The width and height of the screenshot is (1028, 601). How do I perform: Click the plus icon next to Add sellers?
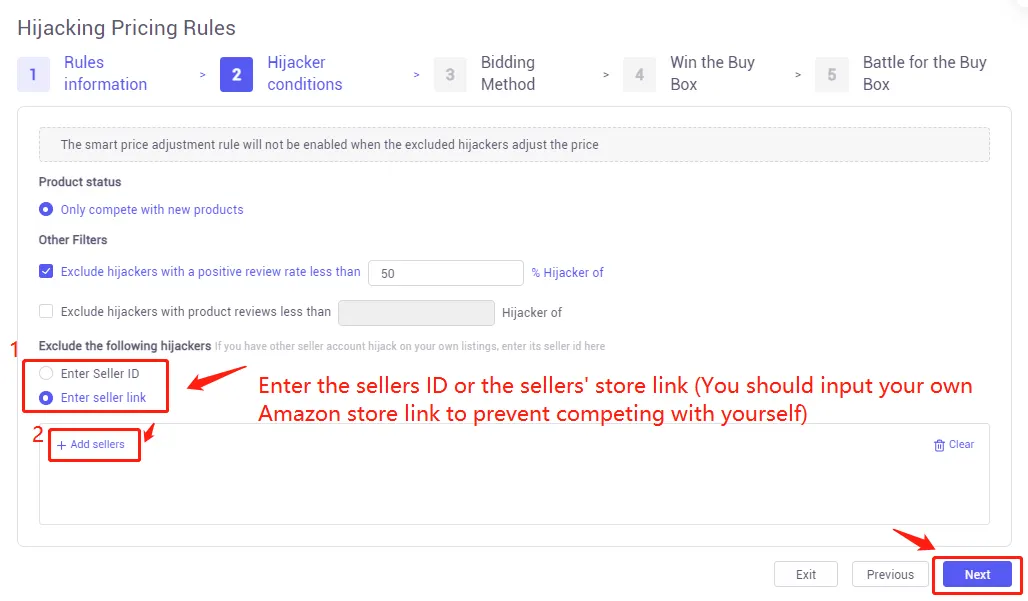(60, 444)
